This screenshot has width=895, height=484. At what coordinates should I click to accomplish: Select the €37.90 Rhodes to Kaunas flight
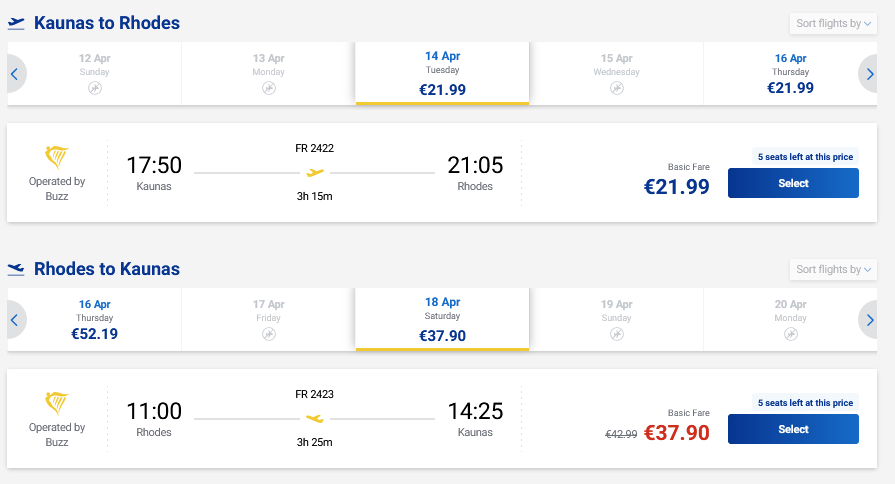point(793,429)
